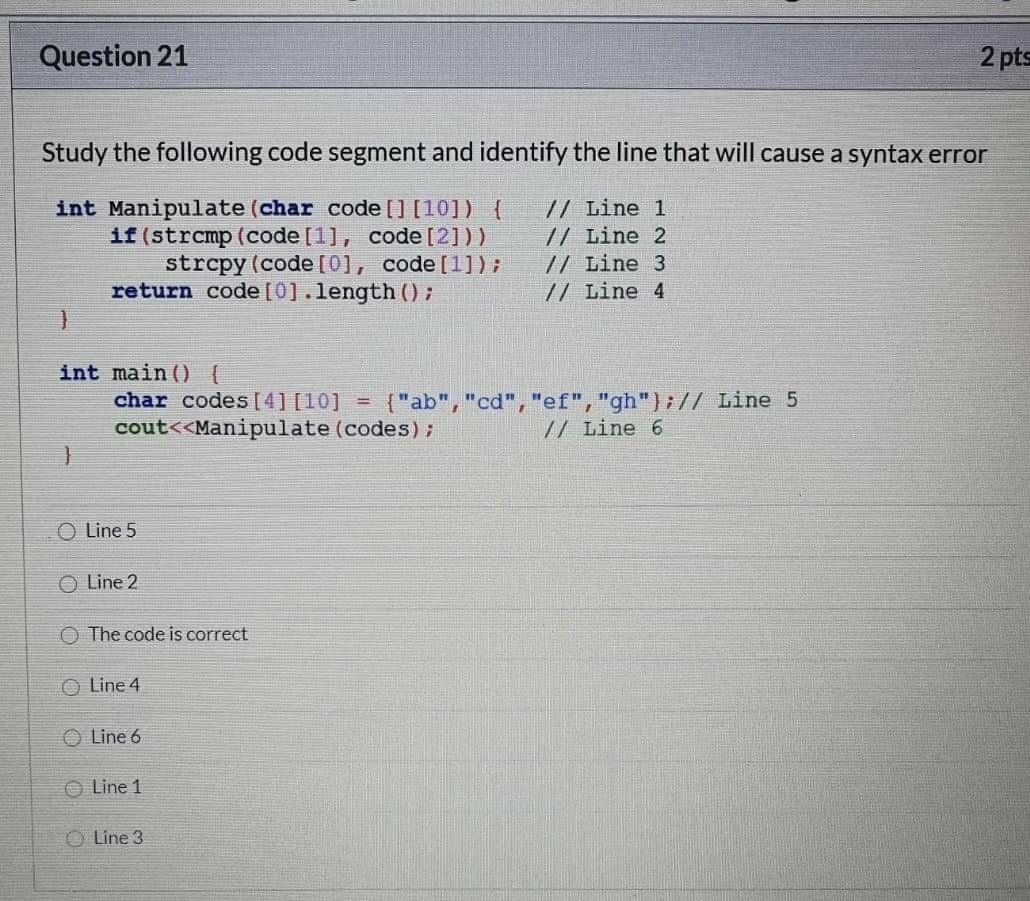Image resolution: width=1030 pixels, height=901 pixels.
Task: Click the '// Line 6' code comment
Action: point(604,429)
